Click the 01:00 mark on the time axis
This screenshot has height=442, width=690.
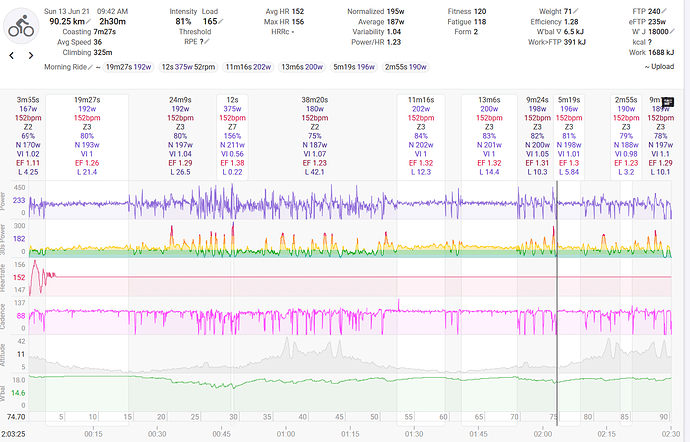pos(285,433)
